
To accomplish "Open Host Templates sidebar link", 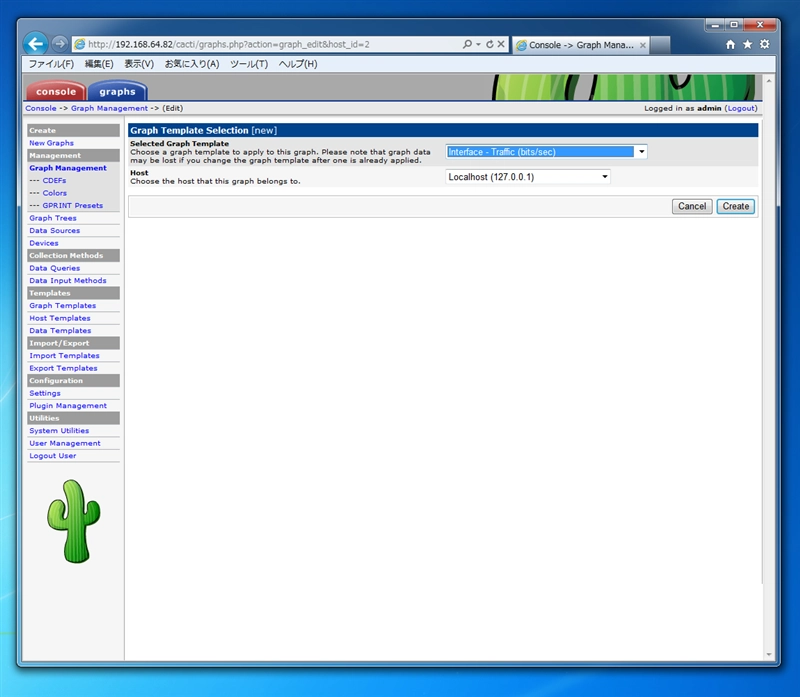I will coord(60,318).
